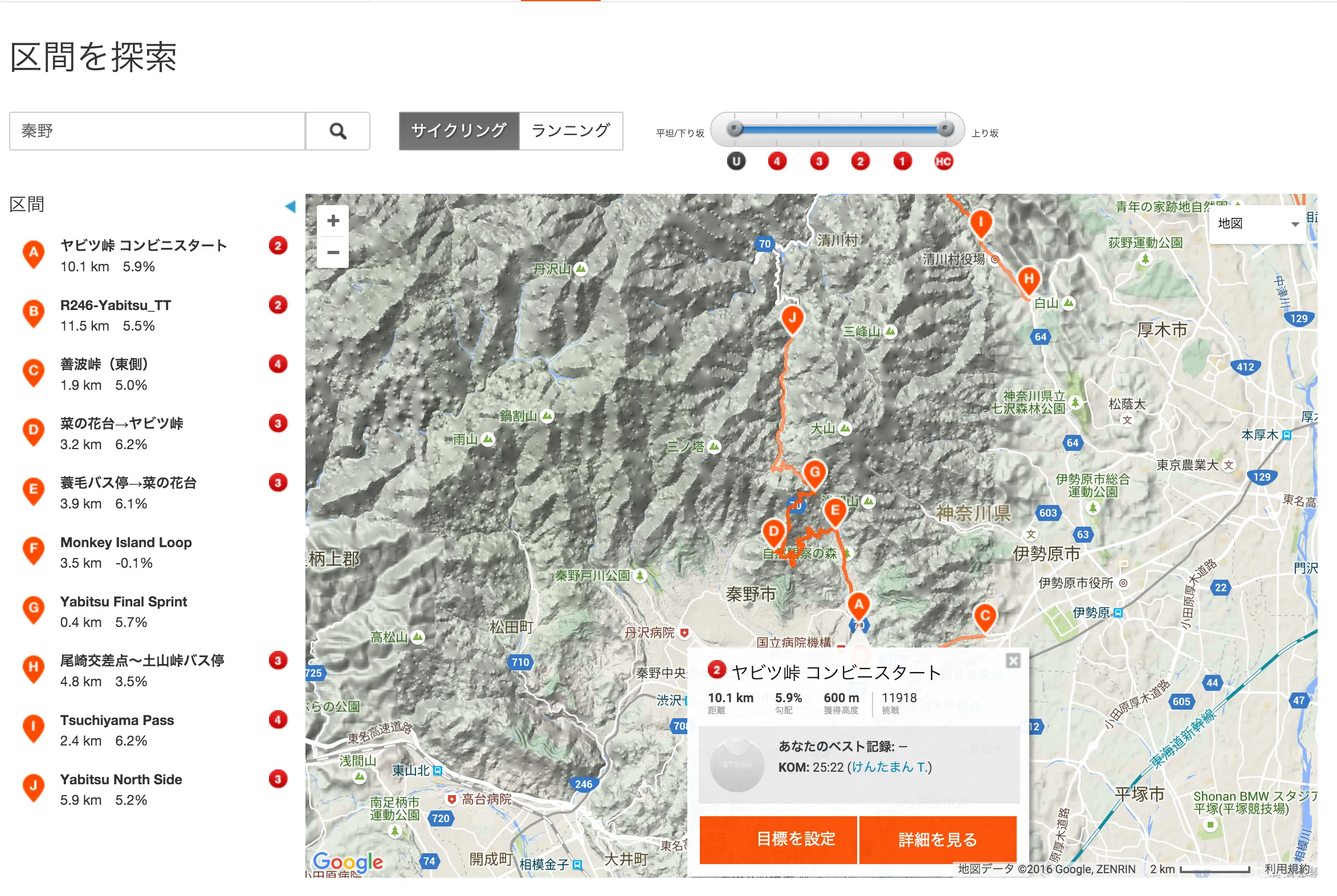Click the red category 2 badge beside R246-Yabitsu_TT
Screen dimensions: 1337x896
[x=278, y=305]
